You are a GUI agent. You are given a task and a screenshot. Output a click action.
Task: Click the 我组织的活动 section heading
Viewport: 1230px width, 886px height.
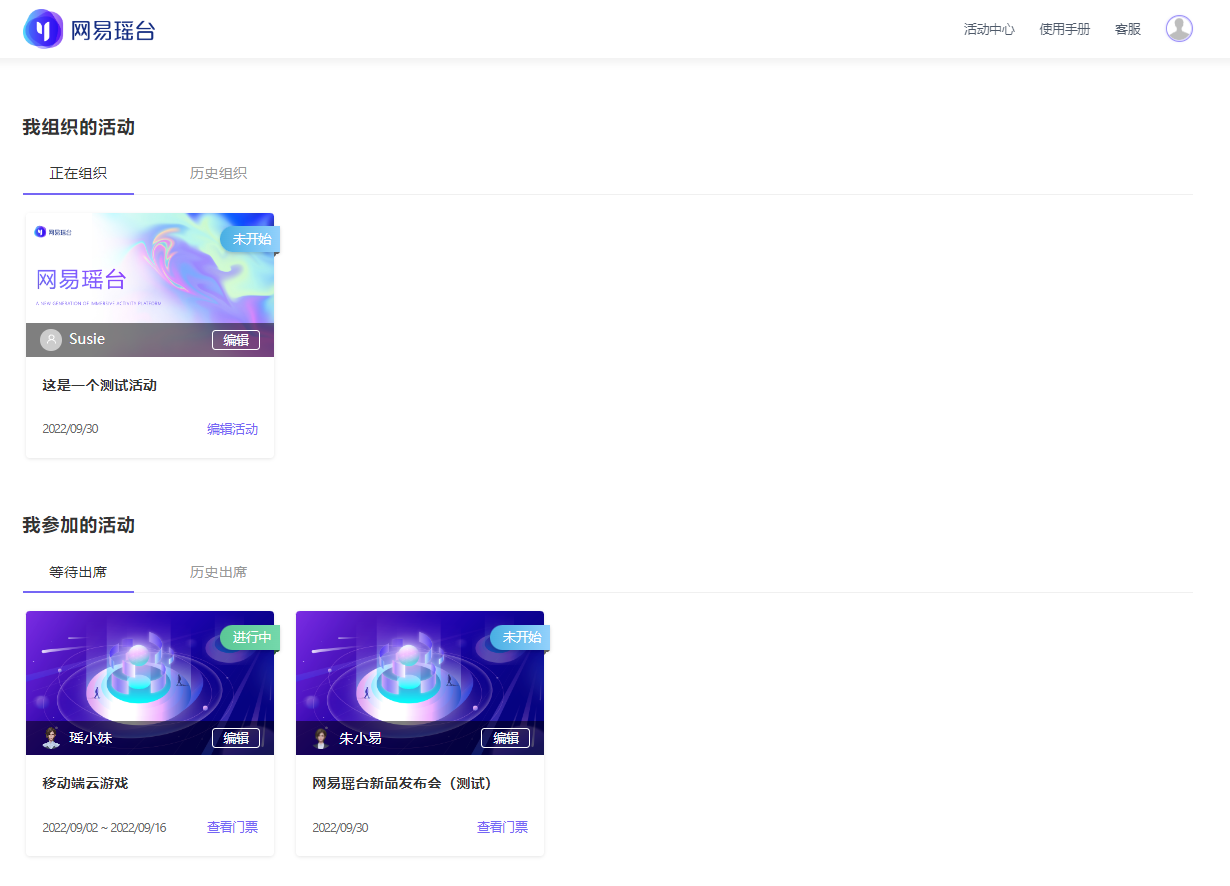(79, 127)
